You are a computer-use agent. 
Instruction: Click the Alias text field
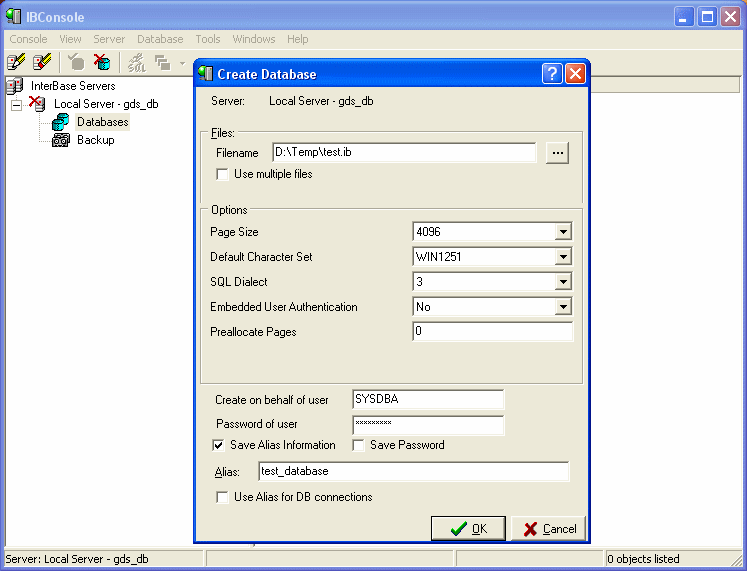(x=414, y=471)
